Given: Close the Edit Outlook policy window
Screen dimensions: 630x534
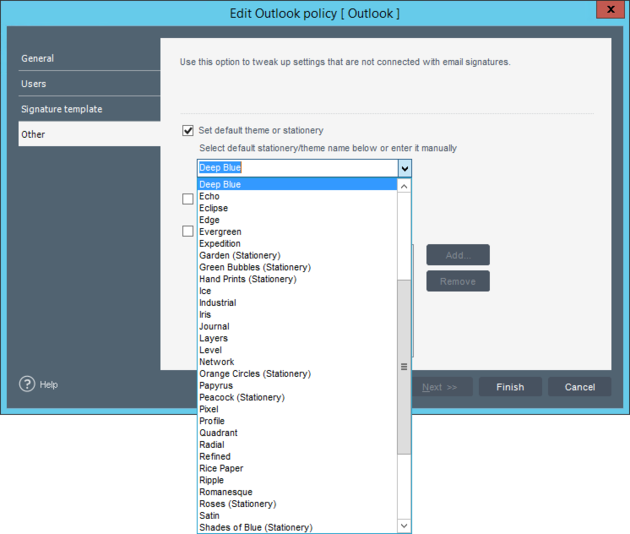Looking at the screenshot, I should click(610, 9).
